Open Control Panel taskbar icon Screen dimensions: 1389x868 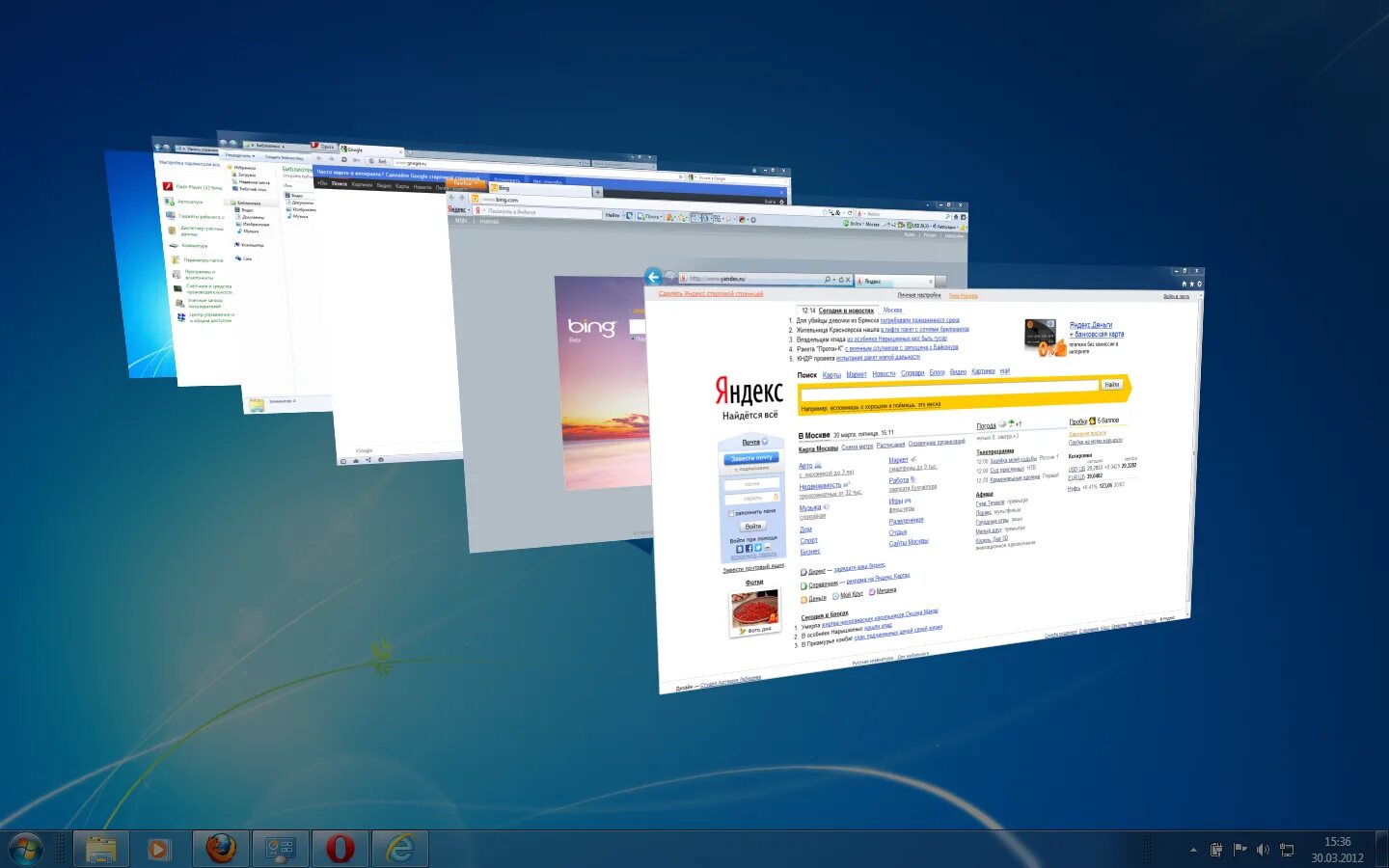click(281, 849)
